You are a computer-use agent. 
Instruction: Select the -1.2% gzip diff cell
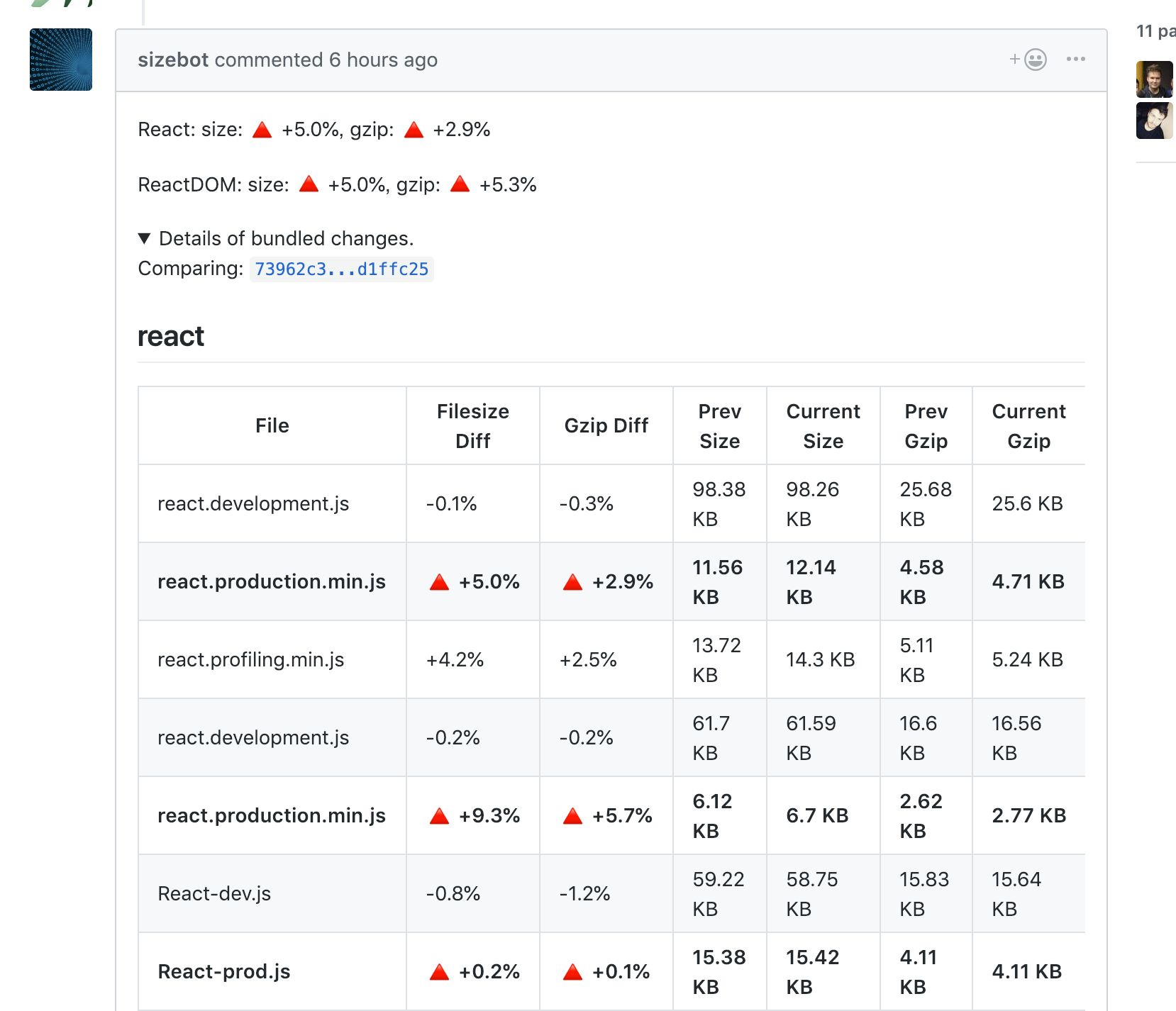606,893
